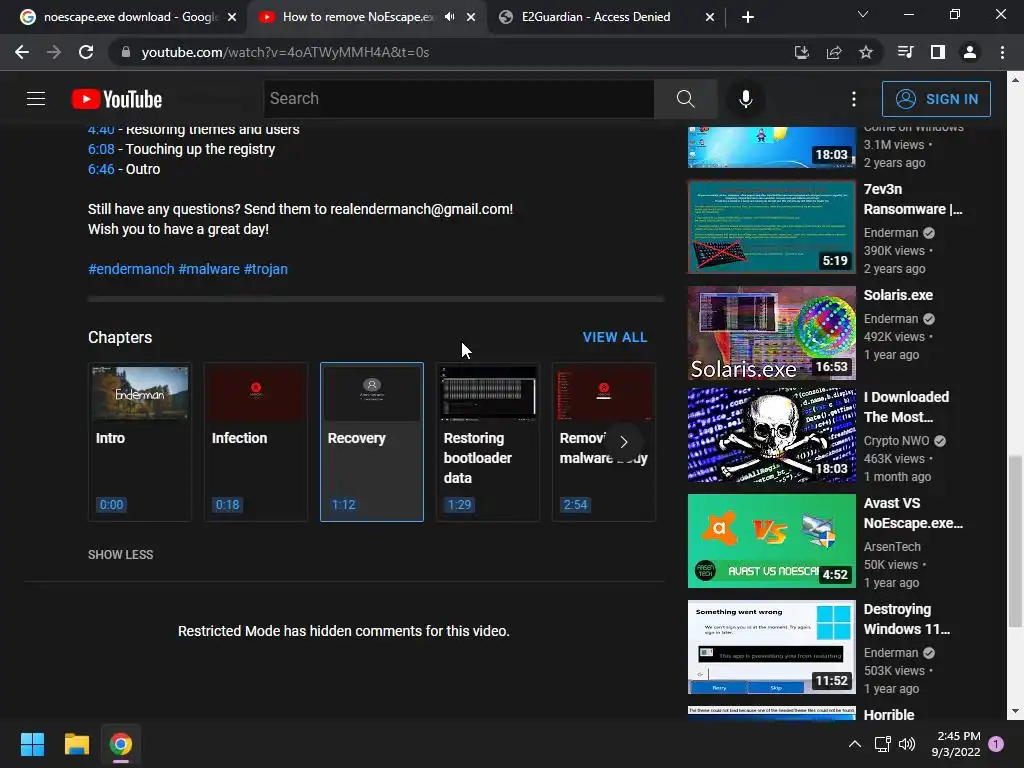Jump to 6:08 timestamp

101,149
